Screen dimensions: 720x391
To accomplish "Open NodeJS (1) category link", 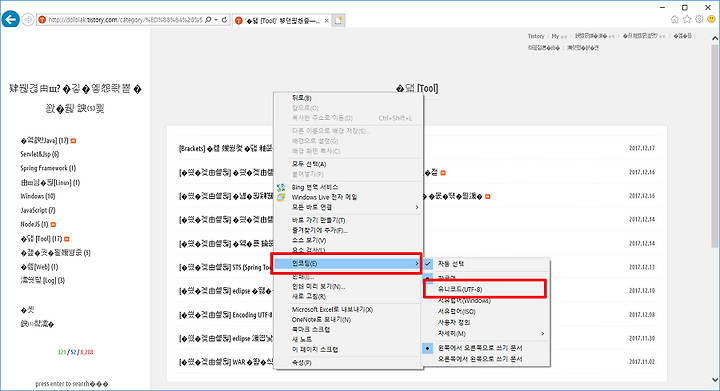I will coord(34,224).
